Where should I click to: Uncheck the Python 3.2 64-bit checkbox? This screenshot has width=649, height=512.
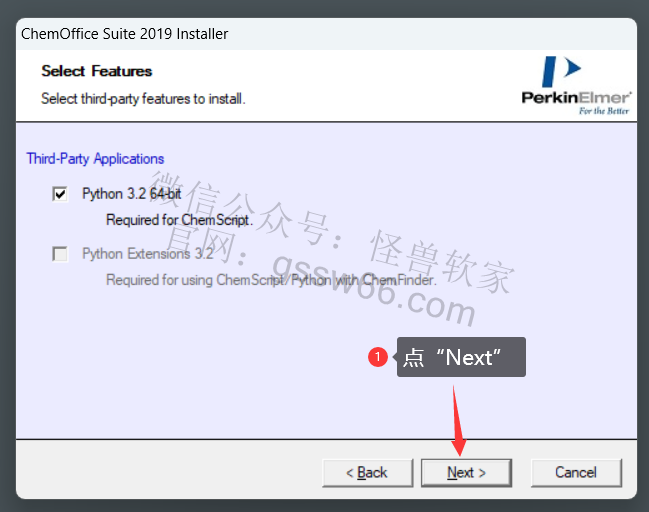60,194
